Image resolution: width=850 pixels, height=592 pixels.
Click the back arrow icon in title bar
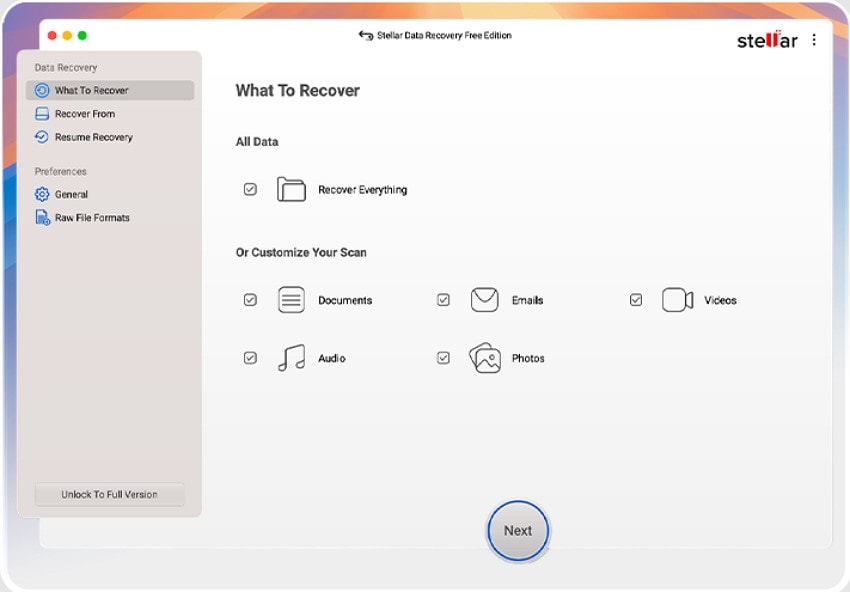coord(366,35)
